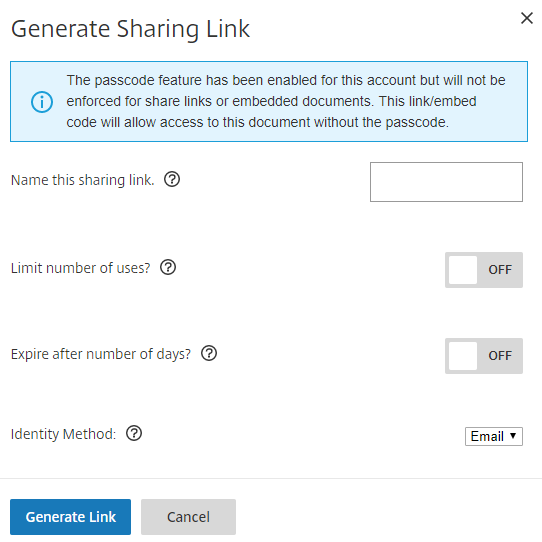Open the Email identity method dropdown
This screenshot has width=542, height=542.
coord(494,437)
